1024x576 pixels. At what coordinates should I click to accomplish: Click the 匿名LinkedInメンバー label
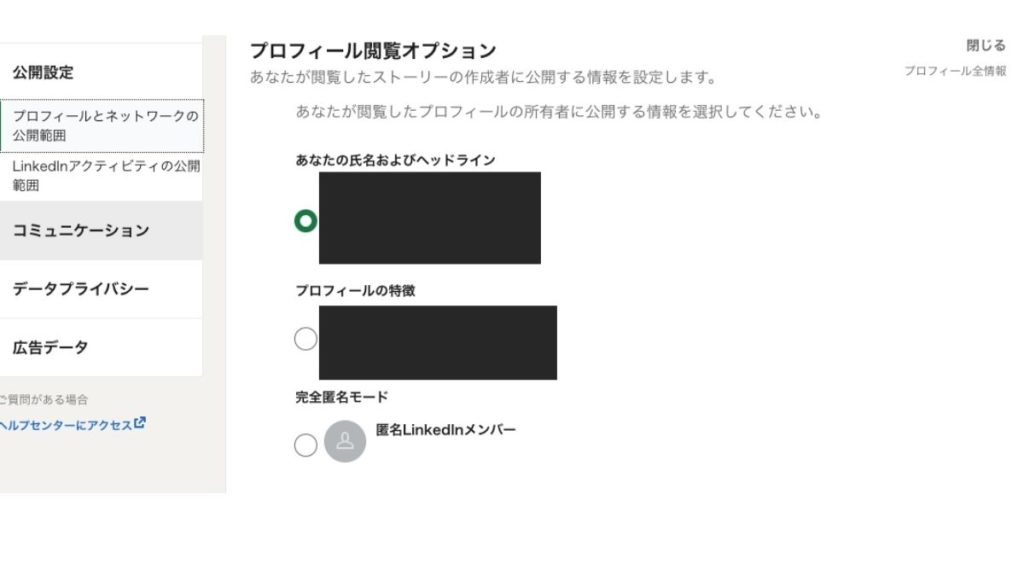(x=445, y=430)
